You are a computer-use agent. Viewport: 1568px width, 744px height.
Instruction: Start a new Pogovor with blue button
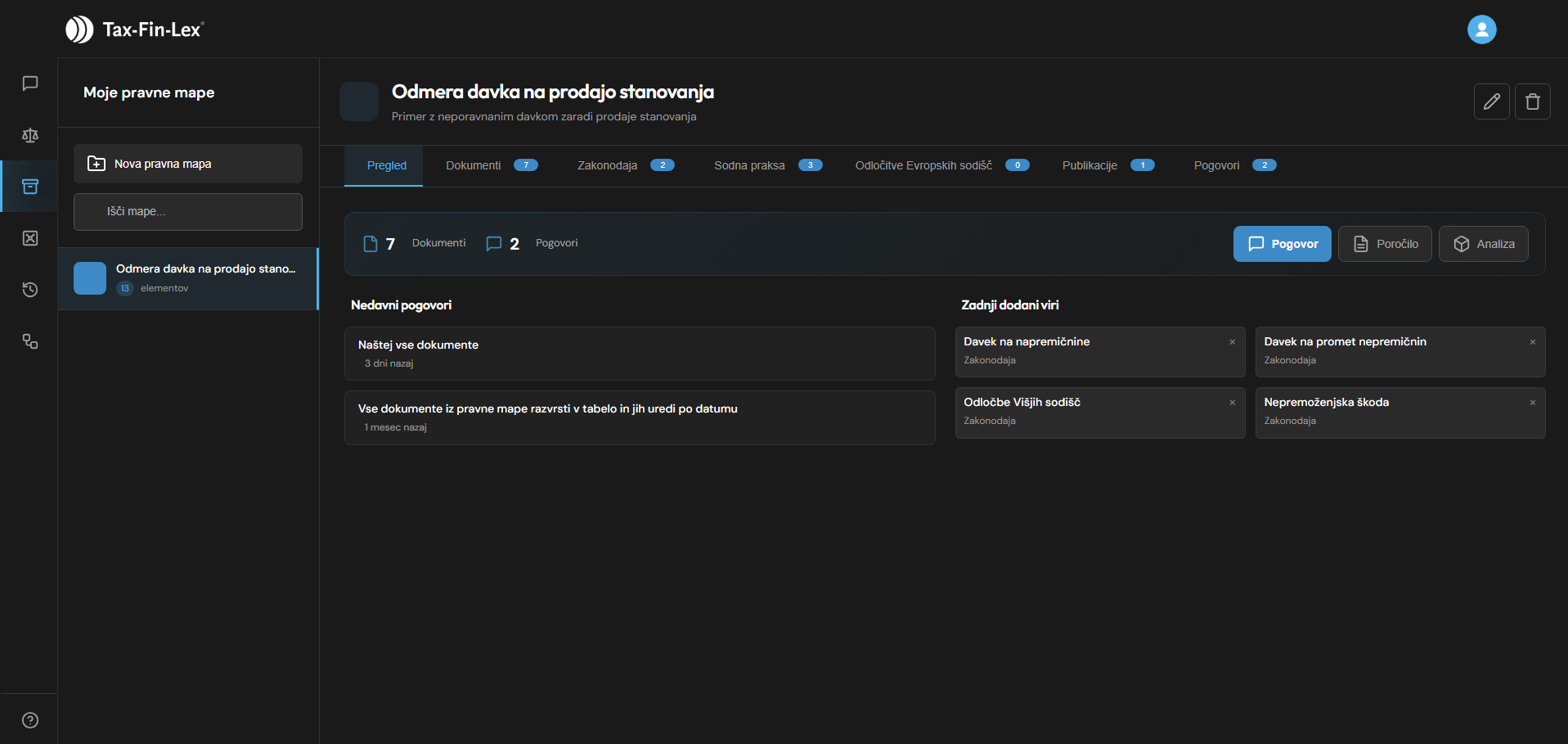pyautogui.click(x=1282, y=244)
